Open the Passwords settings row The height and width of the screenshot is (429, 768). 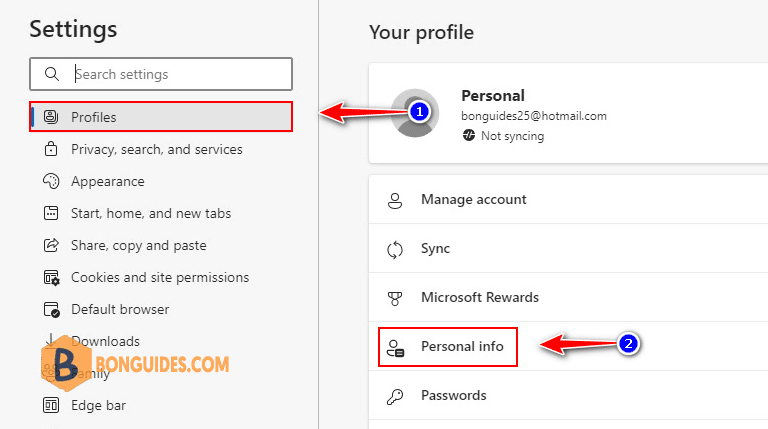[x=454, y=395]
